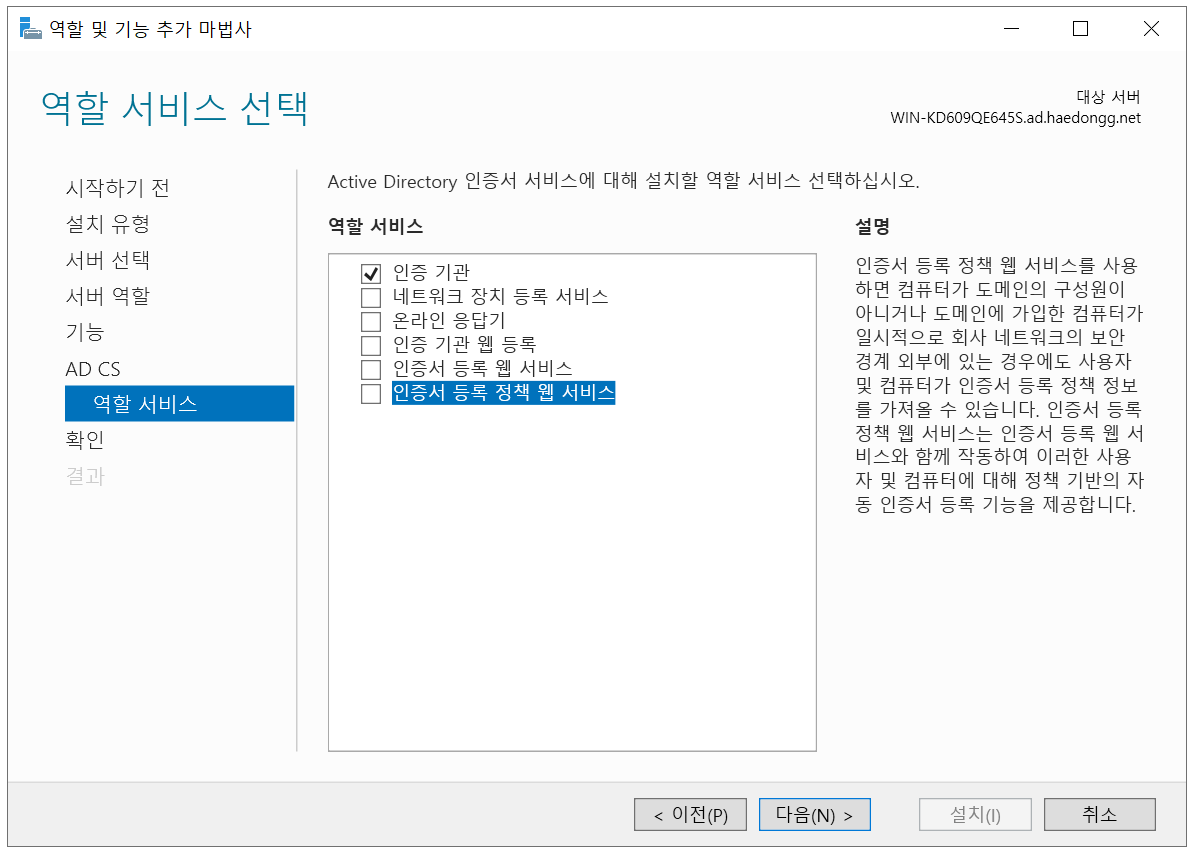Click the 이전(P) button
Viewport: 1195px width, 854px height.
click(x=690, y=814)
